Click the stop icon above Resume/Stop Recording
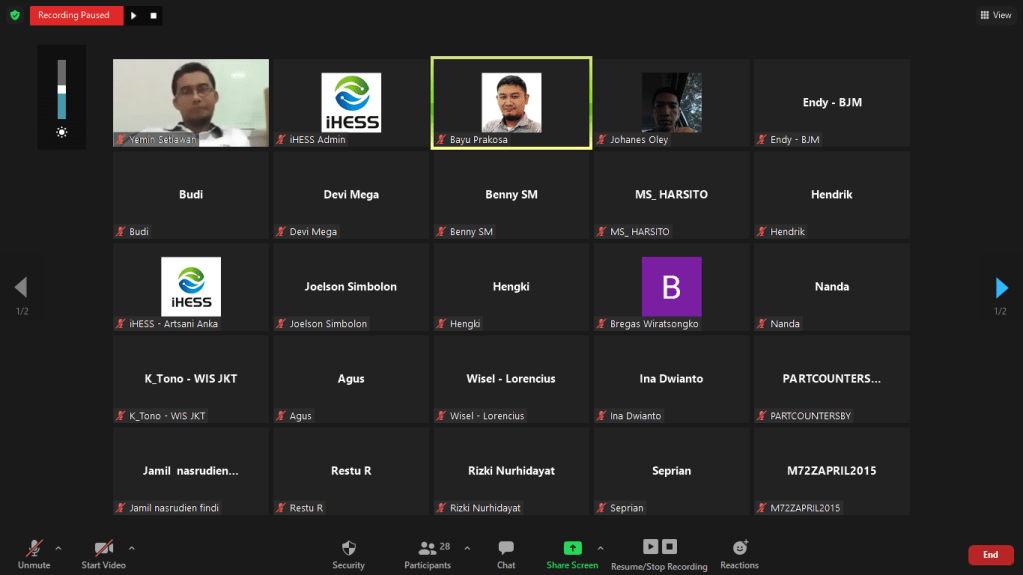 click(670, 546)
